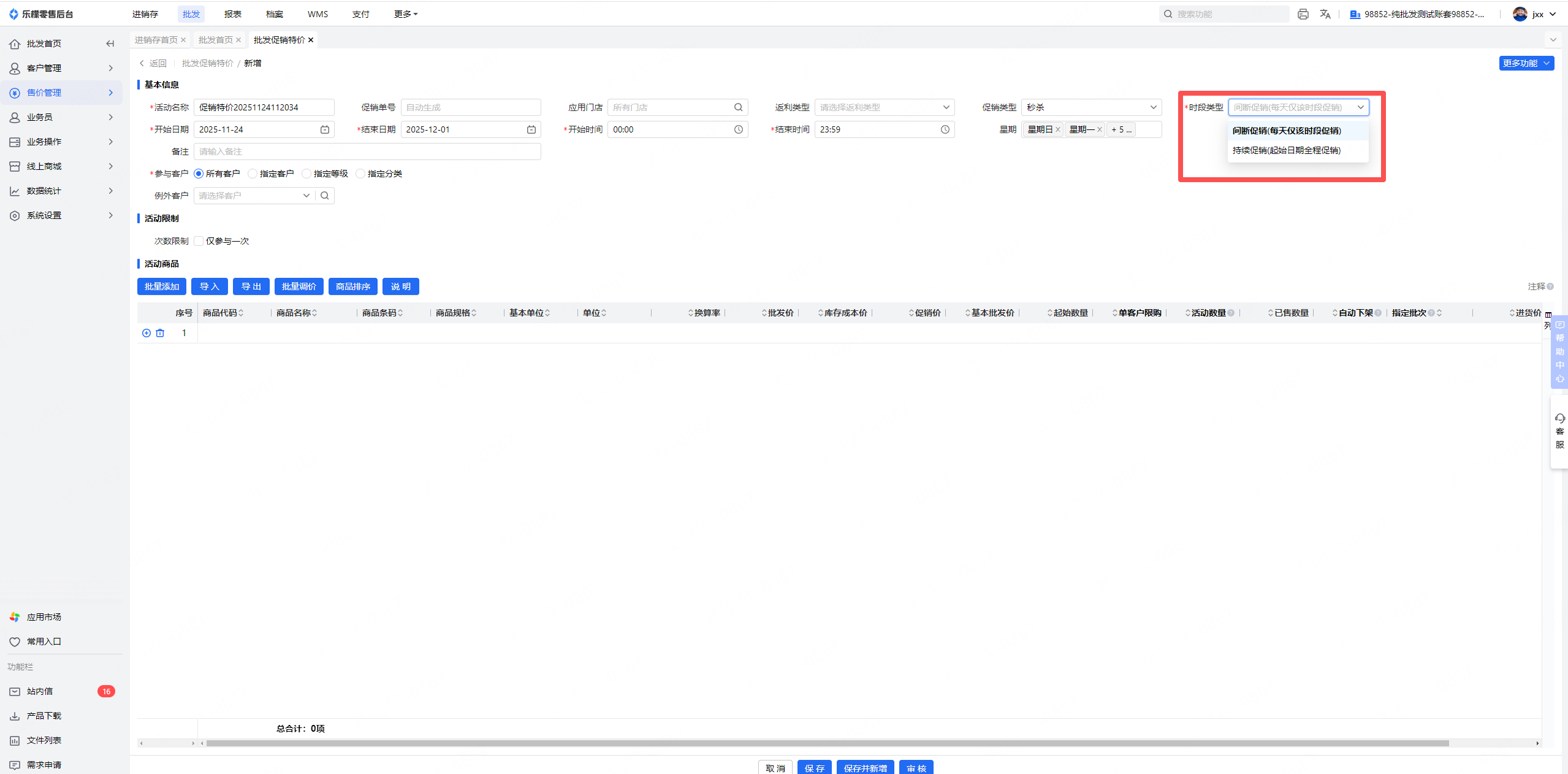
Task: Click the horizontal table scrollbar
Action: (x=828, y=743)
